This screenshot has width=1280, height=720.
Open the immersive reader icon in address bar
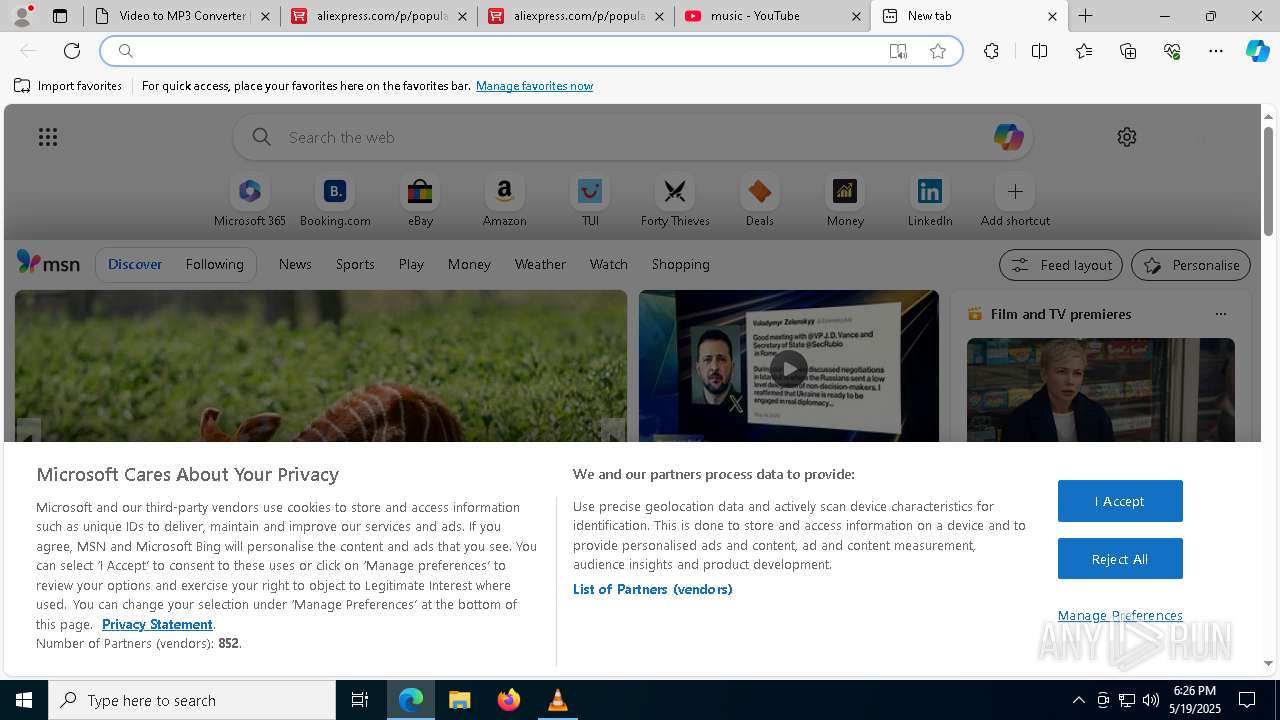tap(898, 51)
